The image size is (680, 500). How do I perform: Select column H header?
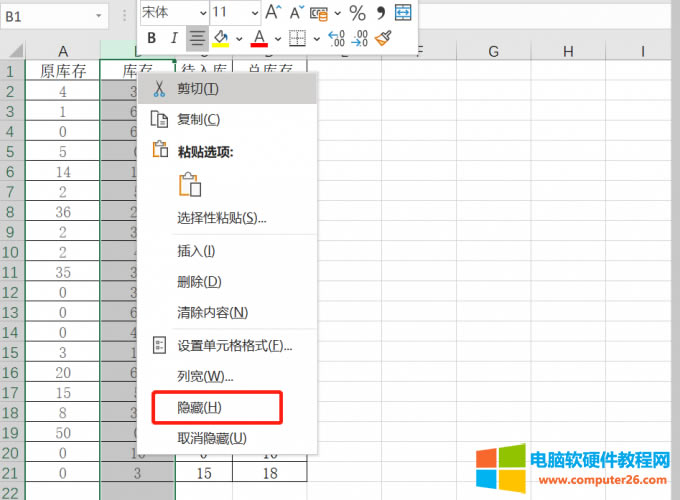point(568,51)
